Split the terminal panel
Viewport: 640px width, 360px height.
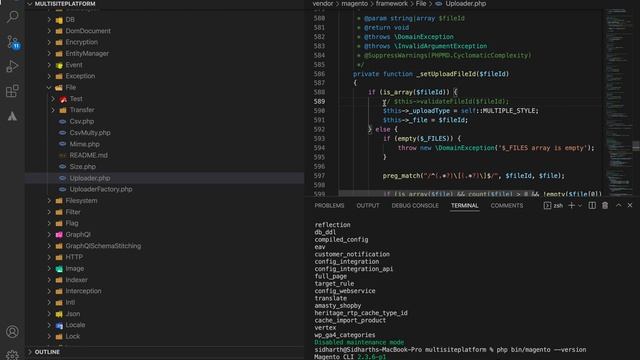[x=592, y=206]
